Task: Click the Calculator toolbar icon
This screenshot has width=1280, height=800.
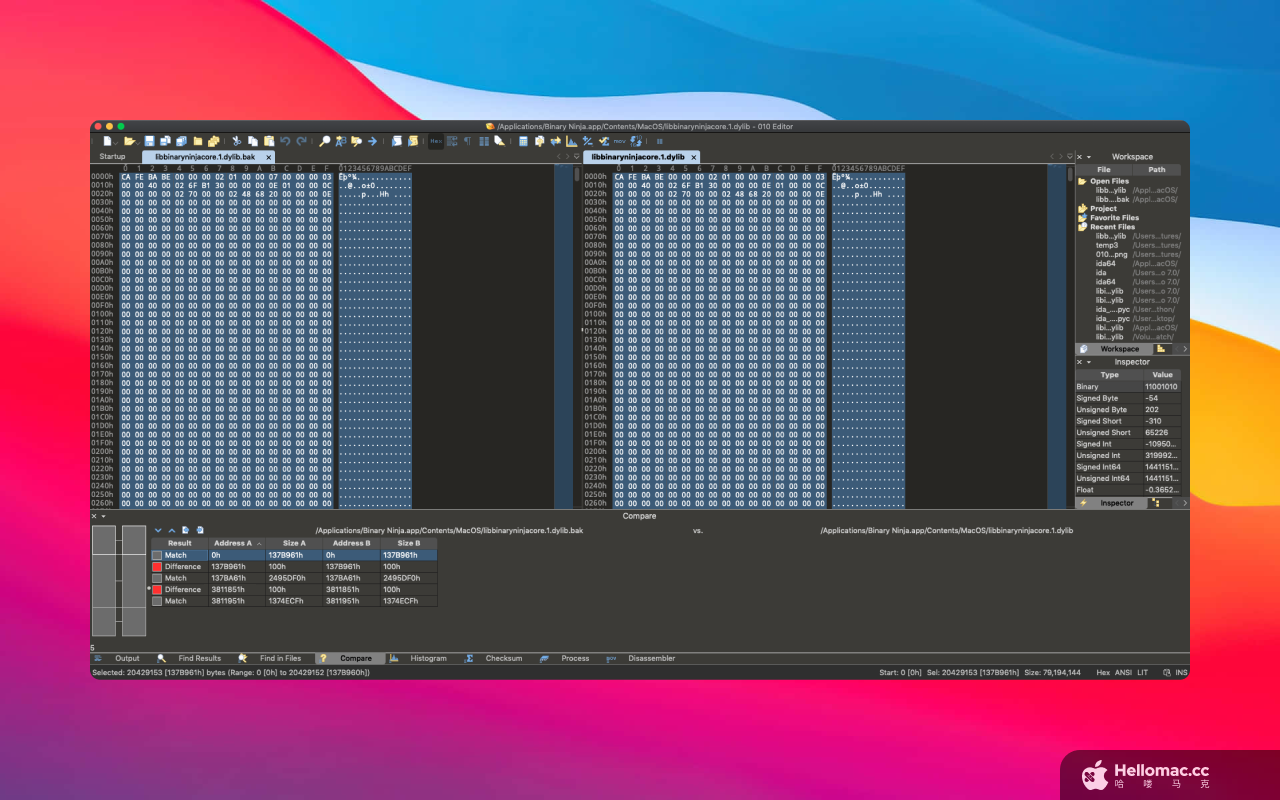Action: click(523, 141)
